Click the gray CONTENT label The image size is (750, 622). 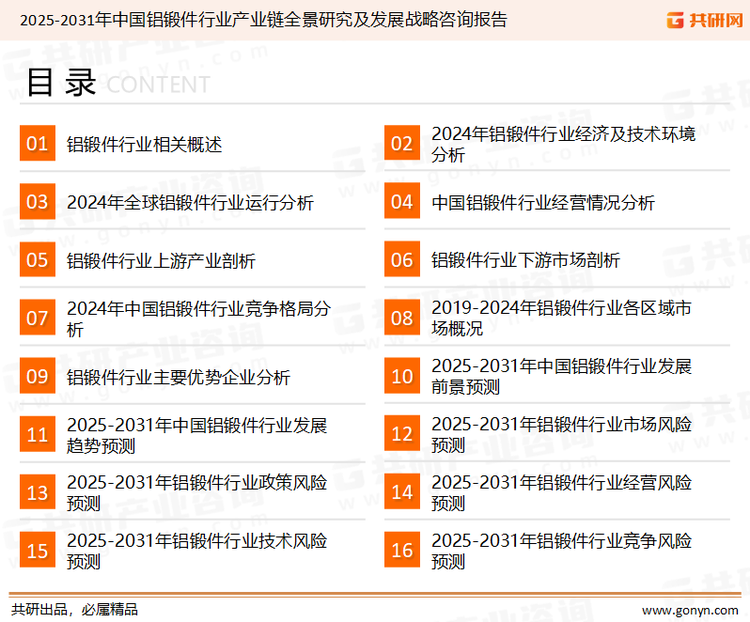[x=158, y=85]
